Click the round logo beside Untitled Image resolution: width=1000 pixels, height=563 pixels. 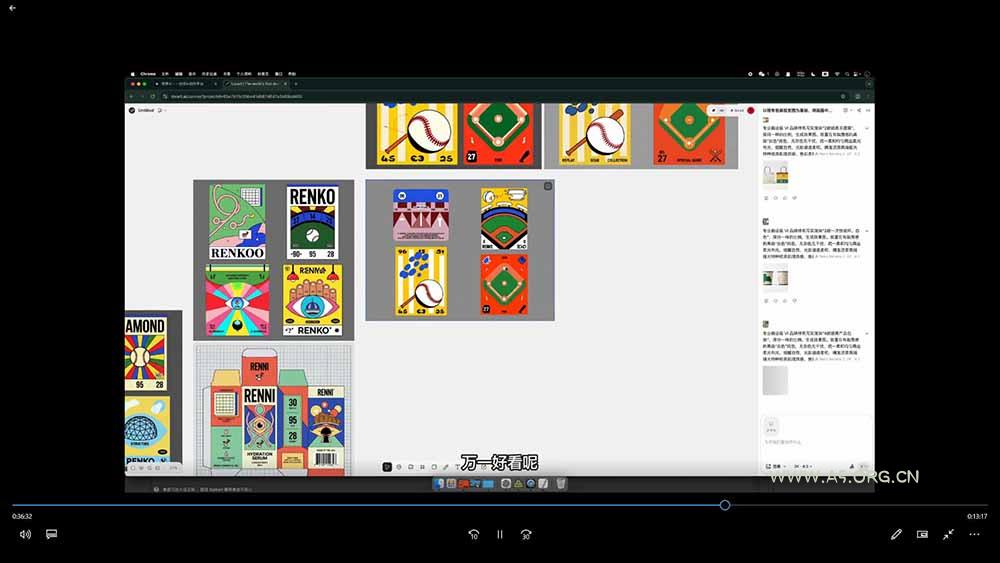click(132, 110)
